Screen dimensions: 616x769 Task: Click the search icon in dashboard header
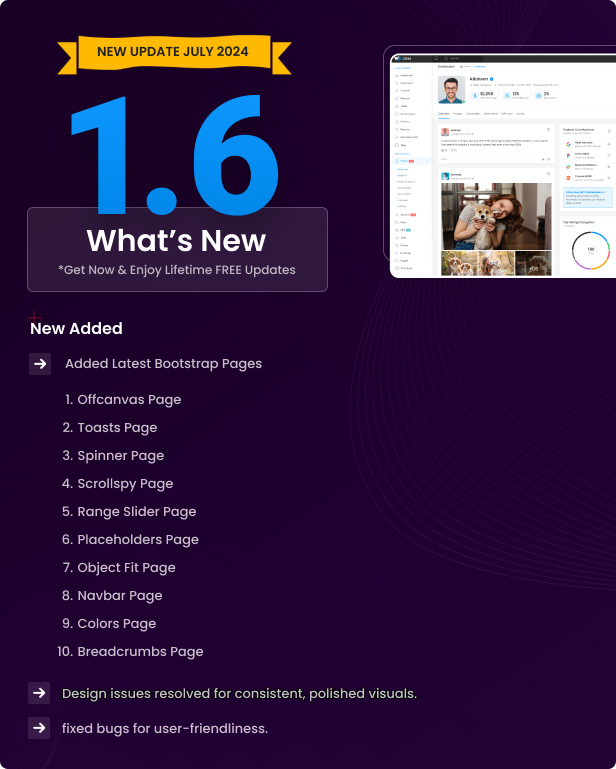click(445, 59)
